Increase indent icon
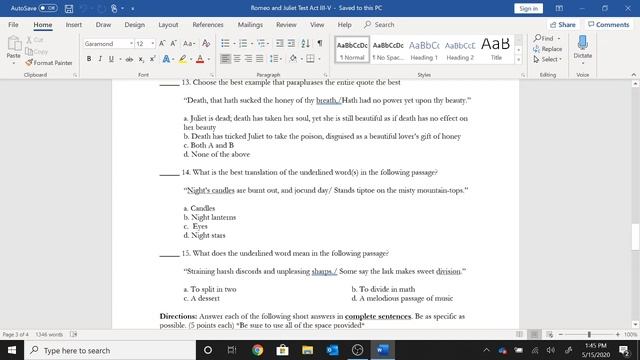The image size is (640, 360). click(291, 43)
